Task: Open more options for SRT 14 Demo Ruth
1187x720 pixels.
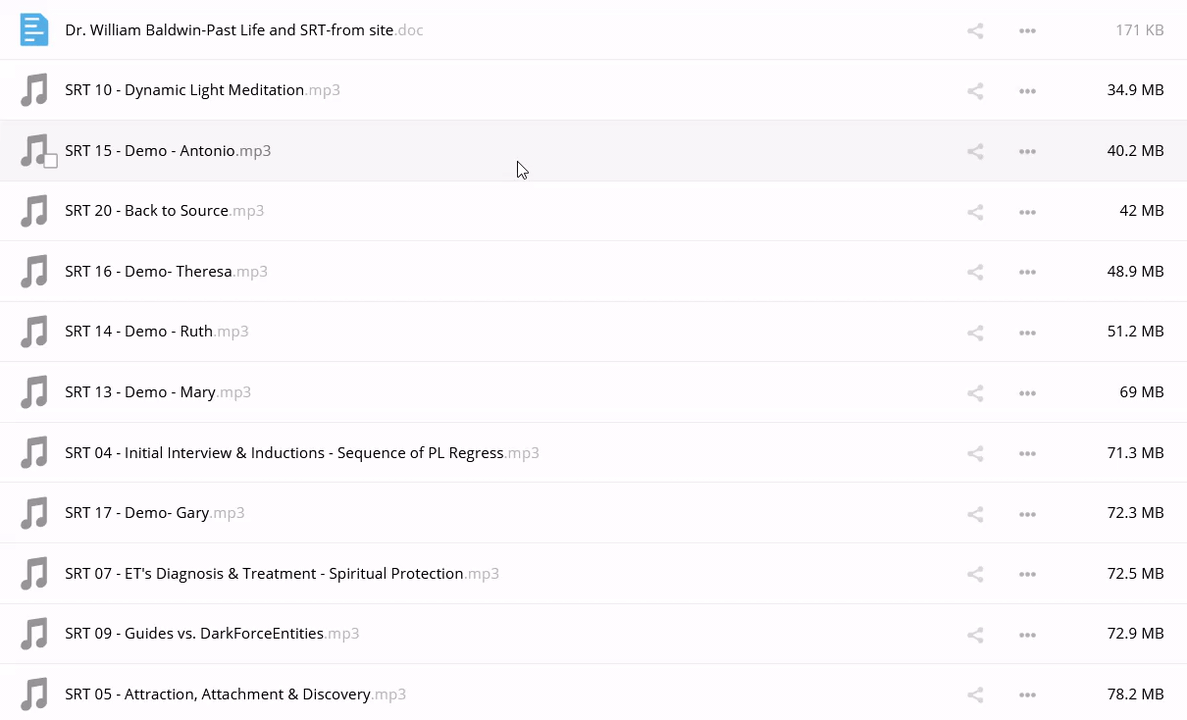Action: tap(1027, 333)
